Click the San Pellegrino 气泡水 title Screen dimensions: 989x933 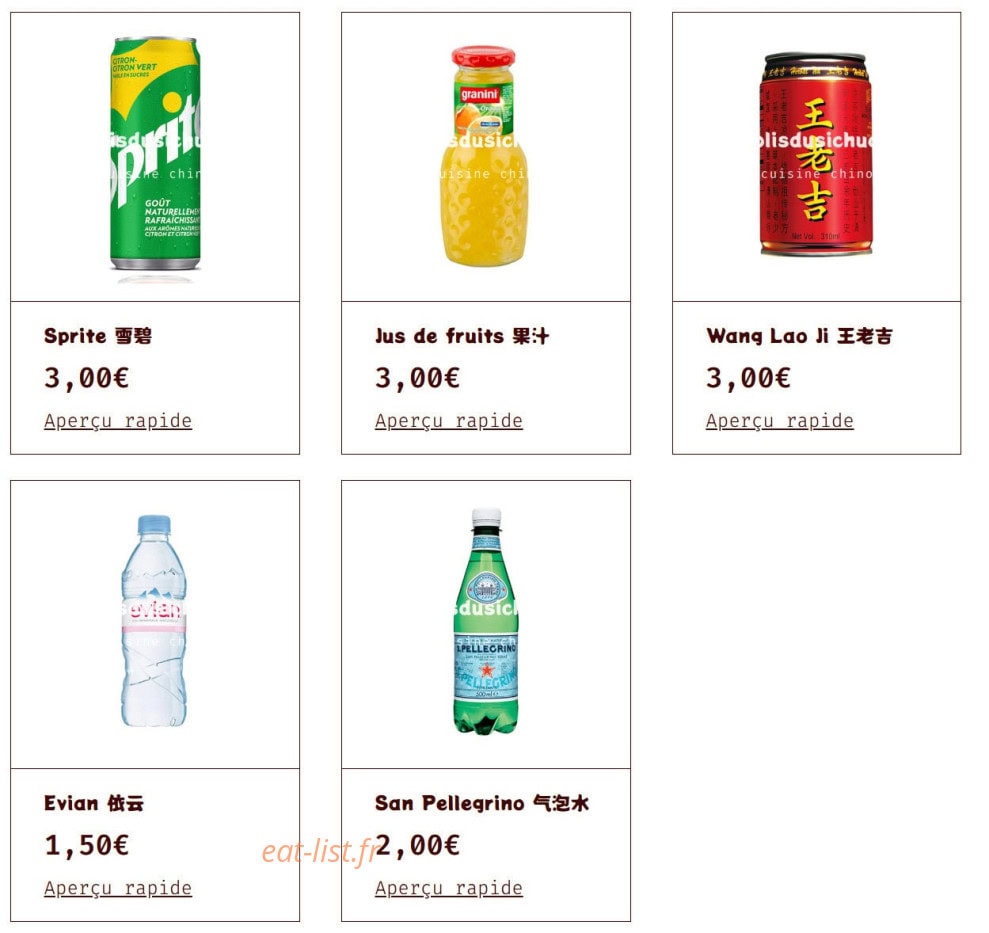[482, 804]
